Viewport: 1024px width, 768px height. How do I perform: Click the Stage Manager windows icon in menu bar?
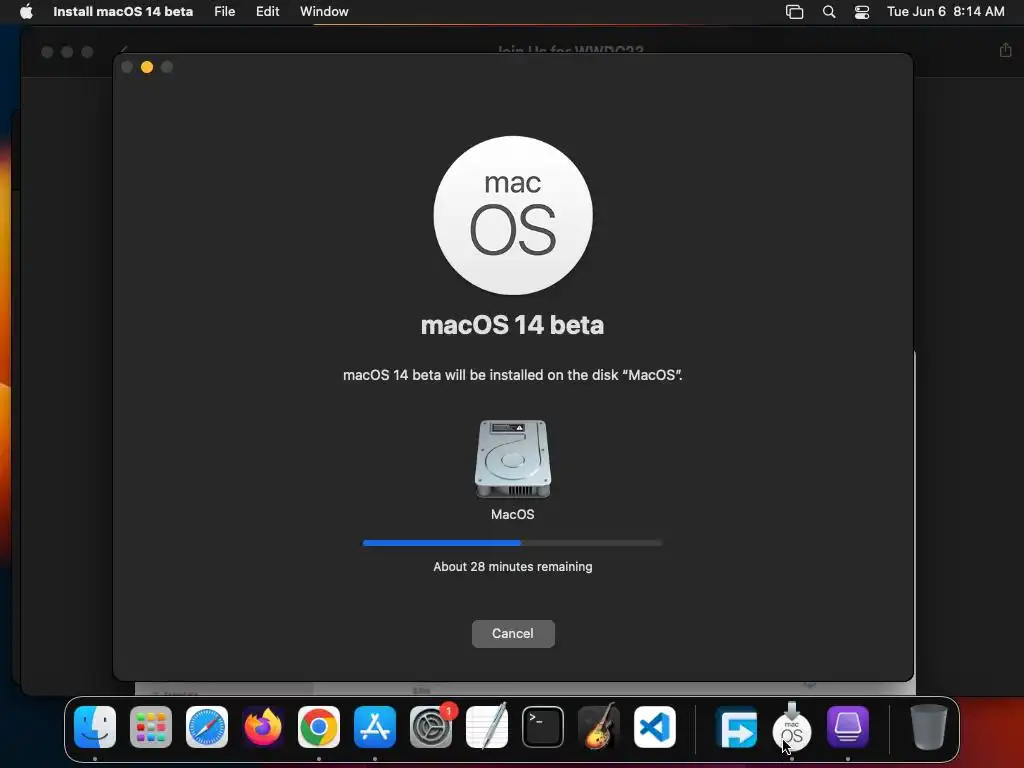pyautogui.click(x=794, y=12)
